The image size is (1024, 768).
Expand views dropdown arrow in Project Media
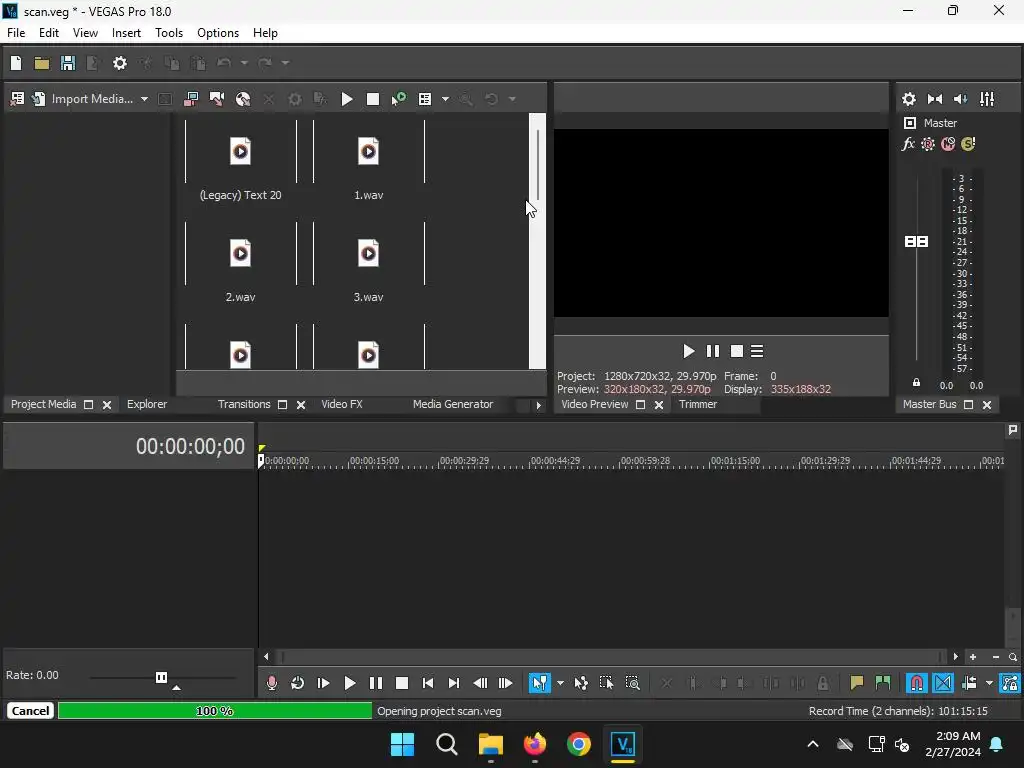point(445,99)
